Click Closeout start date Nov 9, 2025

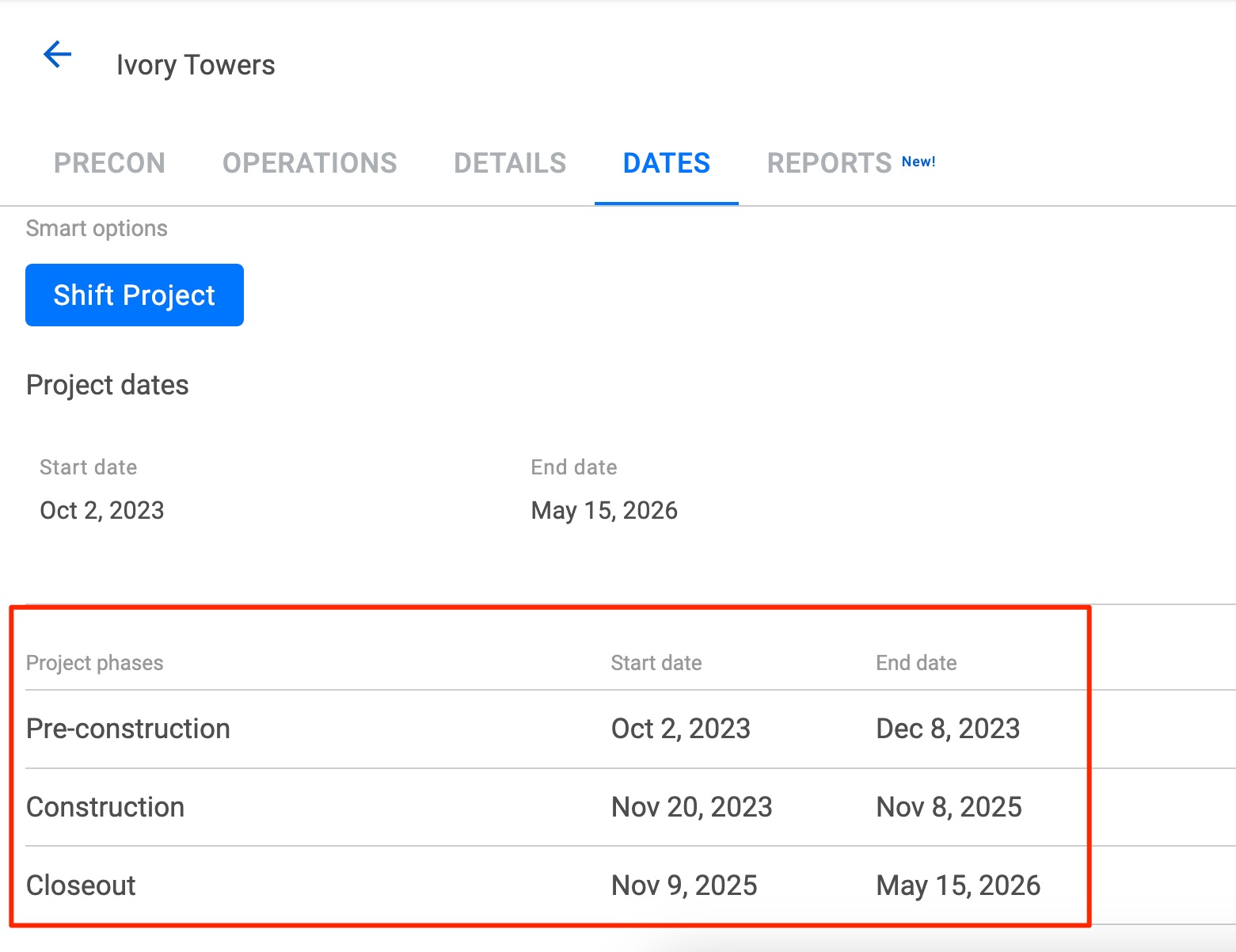[x=684, y=885]
